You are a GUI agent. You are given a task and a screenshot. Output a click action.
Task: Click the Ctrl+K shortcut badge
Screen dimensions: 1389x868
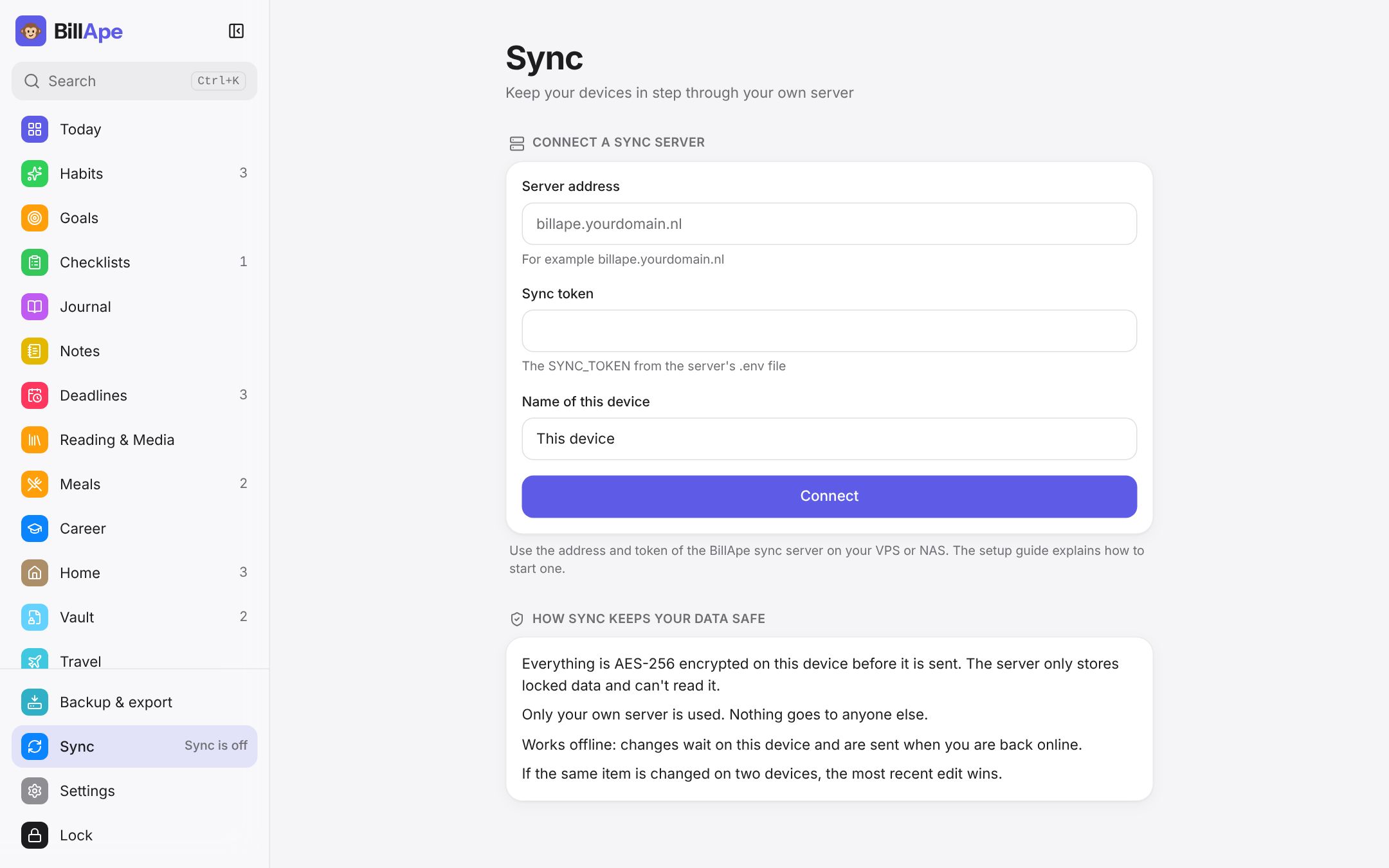pyautogui.click(x=218, y=81)
